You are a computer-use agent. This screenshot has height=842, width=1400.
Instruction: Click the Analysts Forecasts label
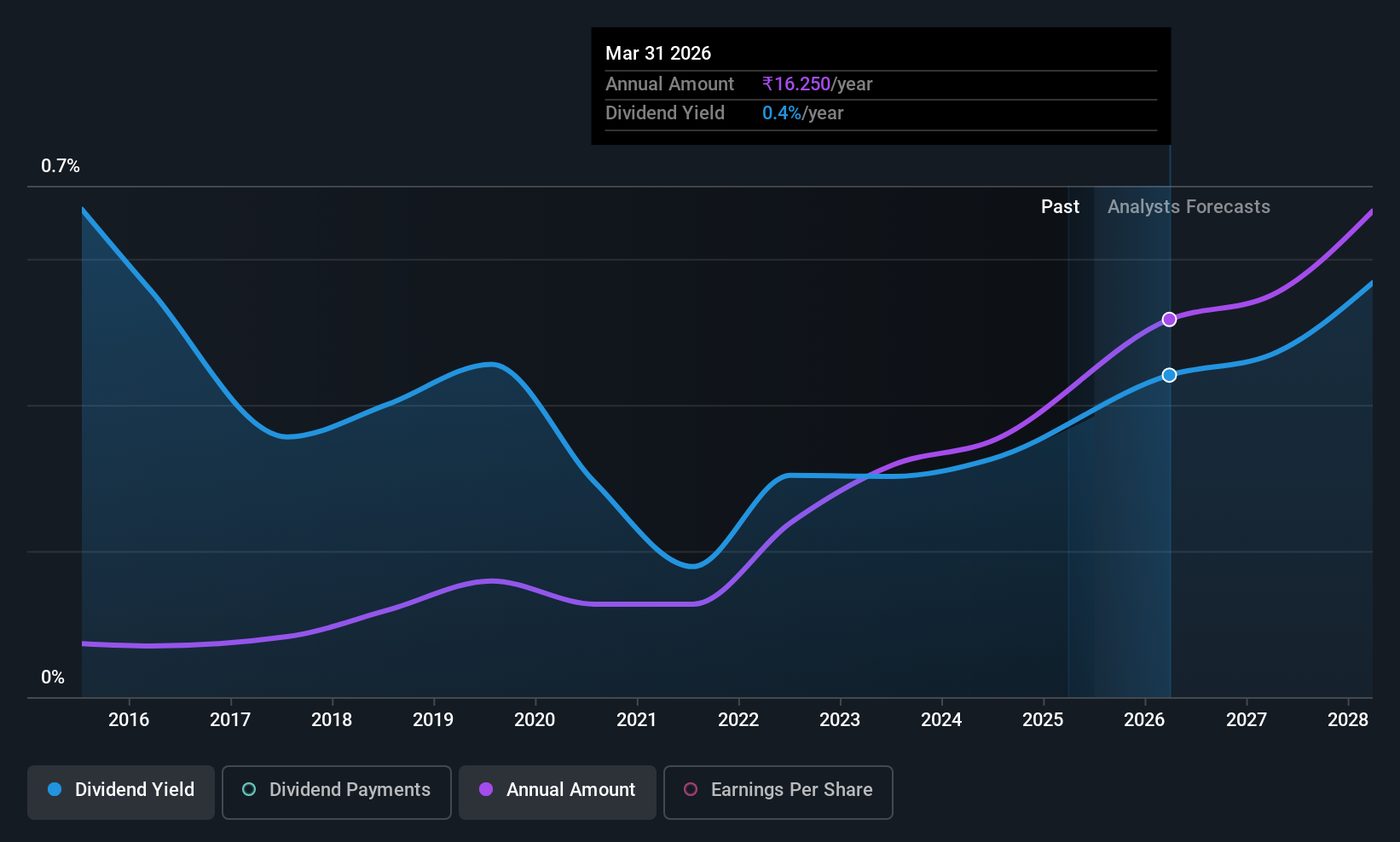(x=1189, y=207)
